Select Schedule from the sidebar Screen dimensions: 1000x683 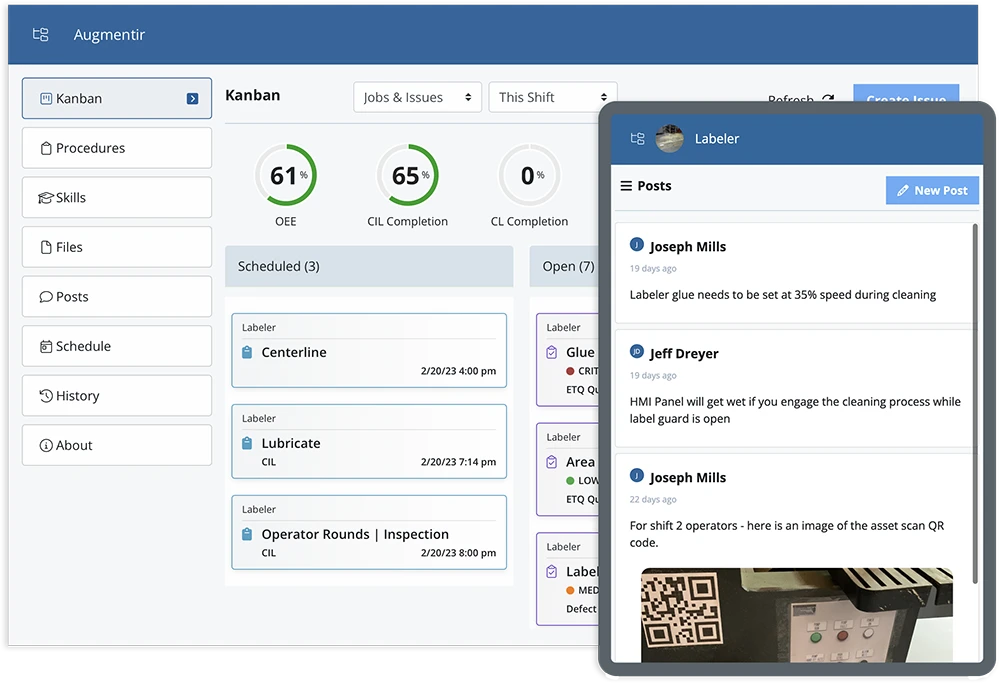coord(117,346)
